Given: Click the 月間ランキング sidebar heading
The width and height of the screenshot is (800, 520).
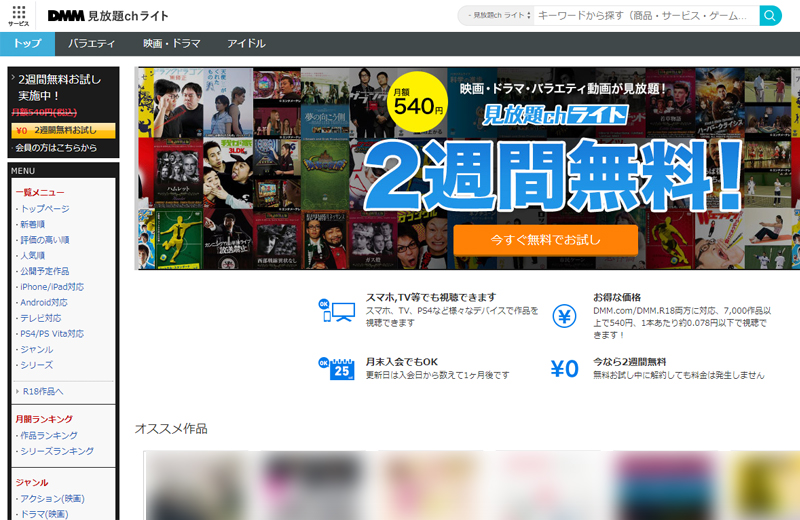Looking at the screenshot, I should click(44, 419).
